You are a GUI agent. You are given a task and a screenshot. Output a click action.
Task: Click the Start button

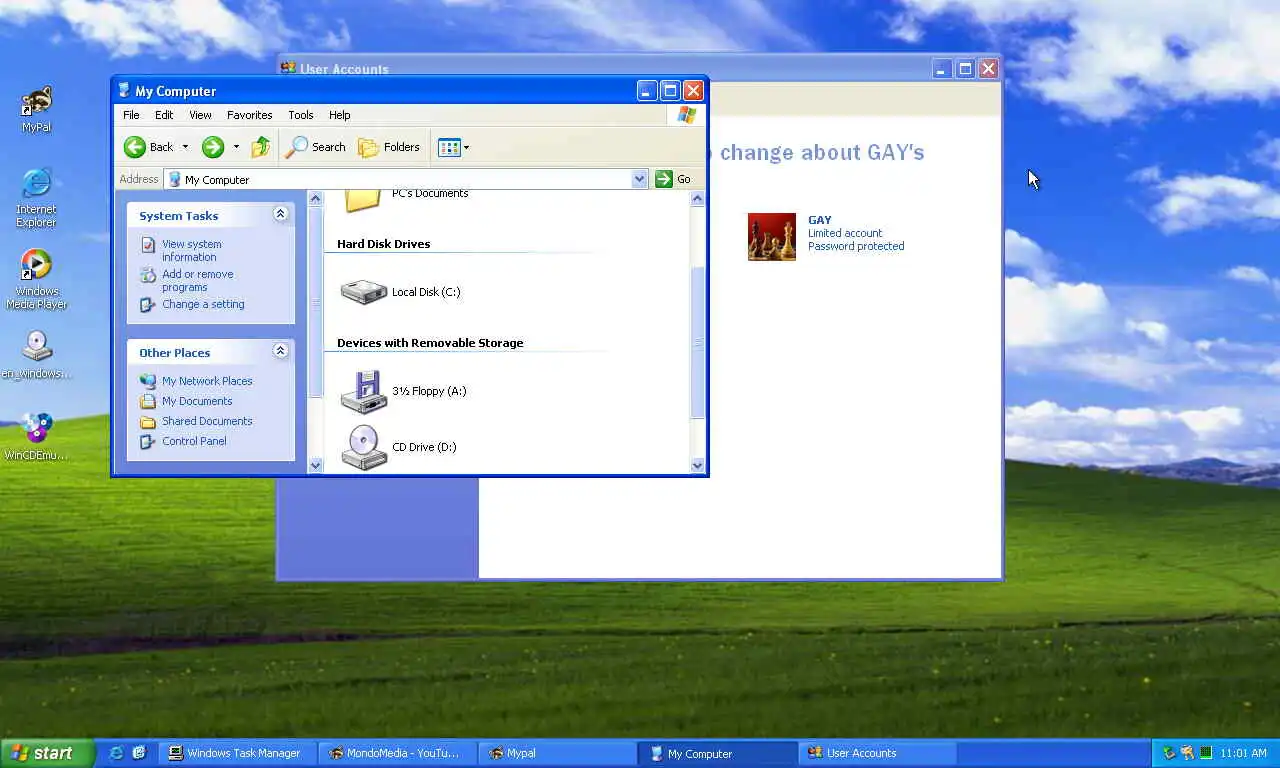(x=47, y=753)
